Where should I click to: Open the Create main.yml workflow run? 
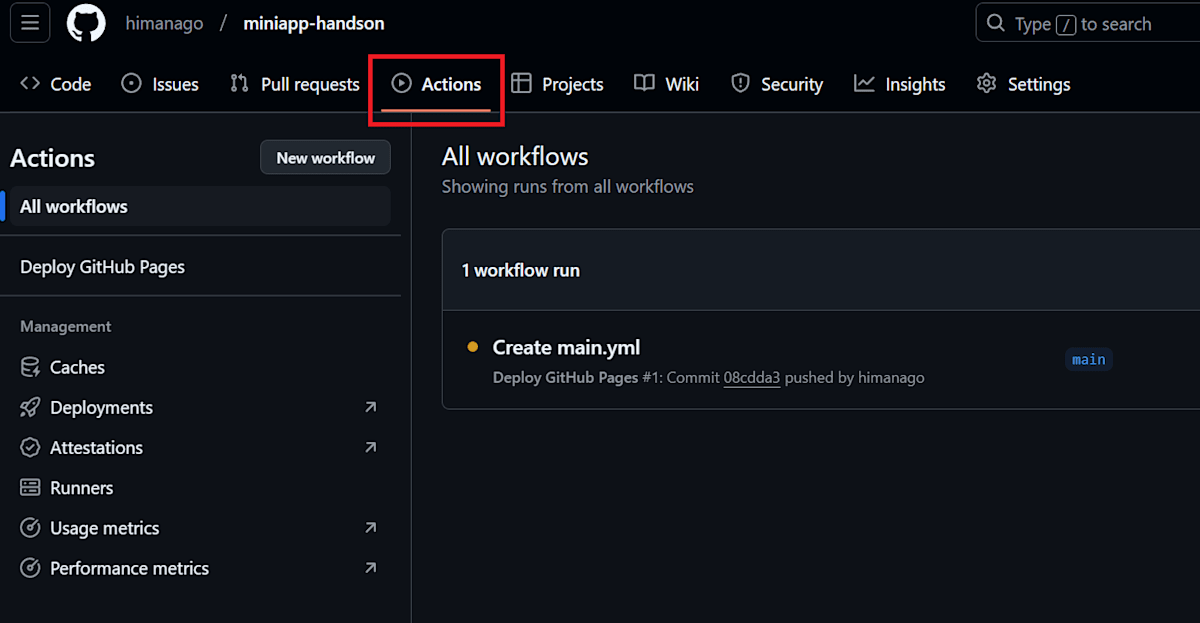point(566,347)
